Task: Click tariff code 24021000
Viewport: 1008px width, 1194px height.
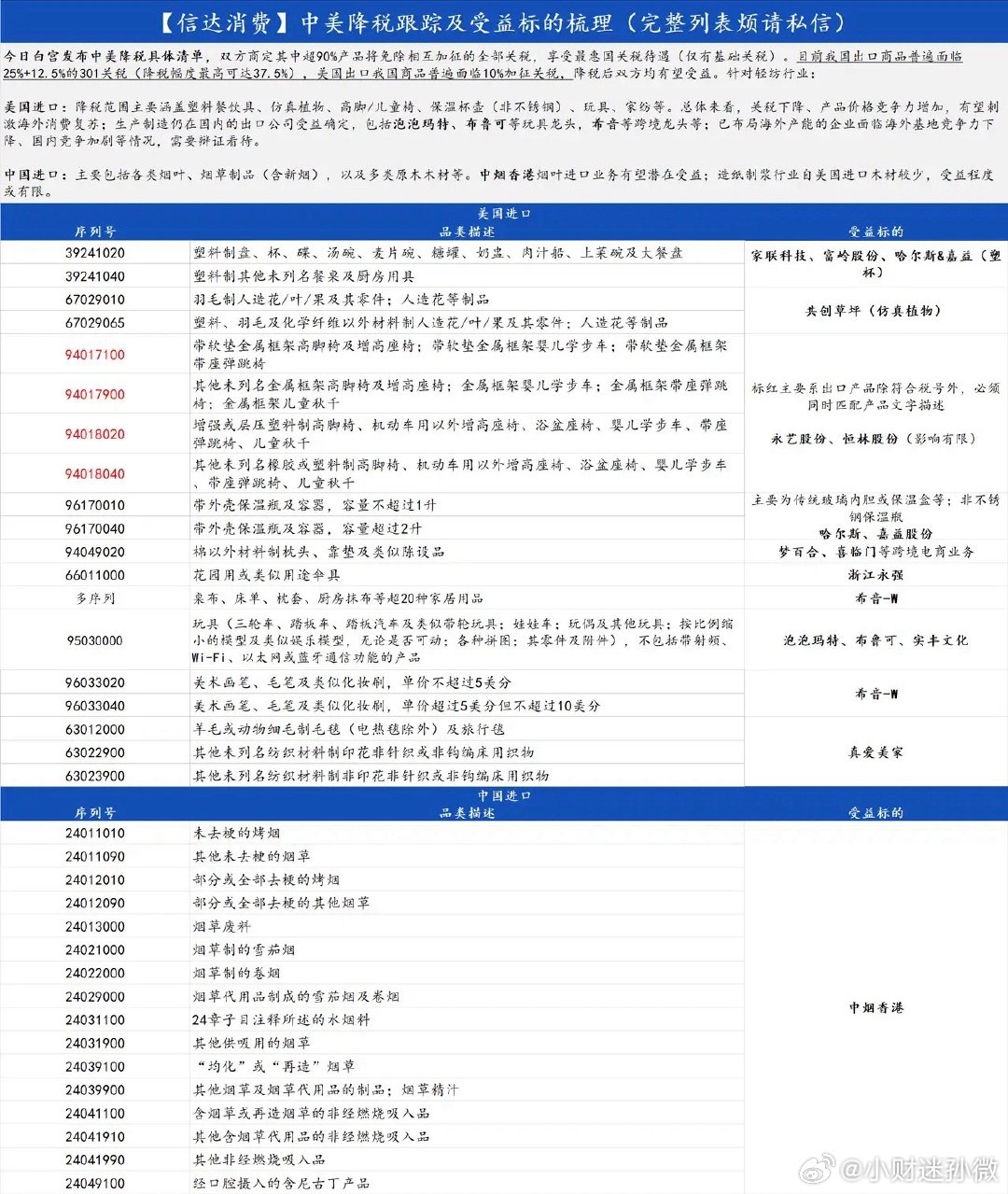Action: pyautogui.click(x=95, y=950)
